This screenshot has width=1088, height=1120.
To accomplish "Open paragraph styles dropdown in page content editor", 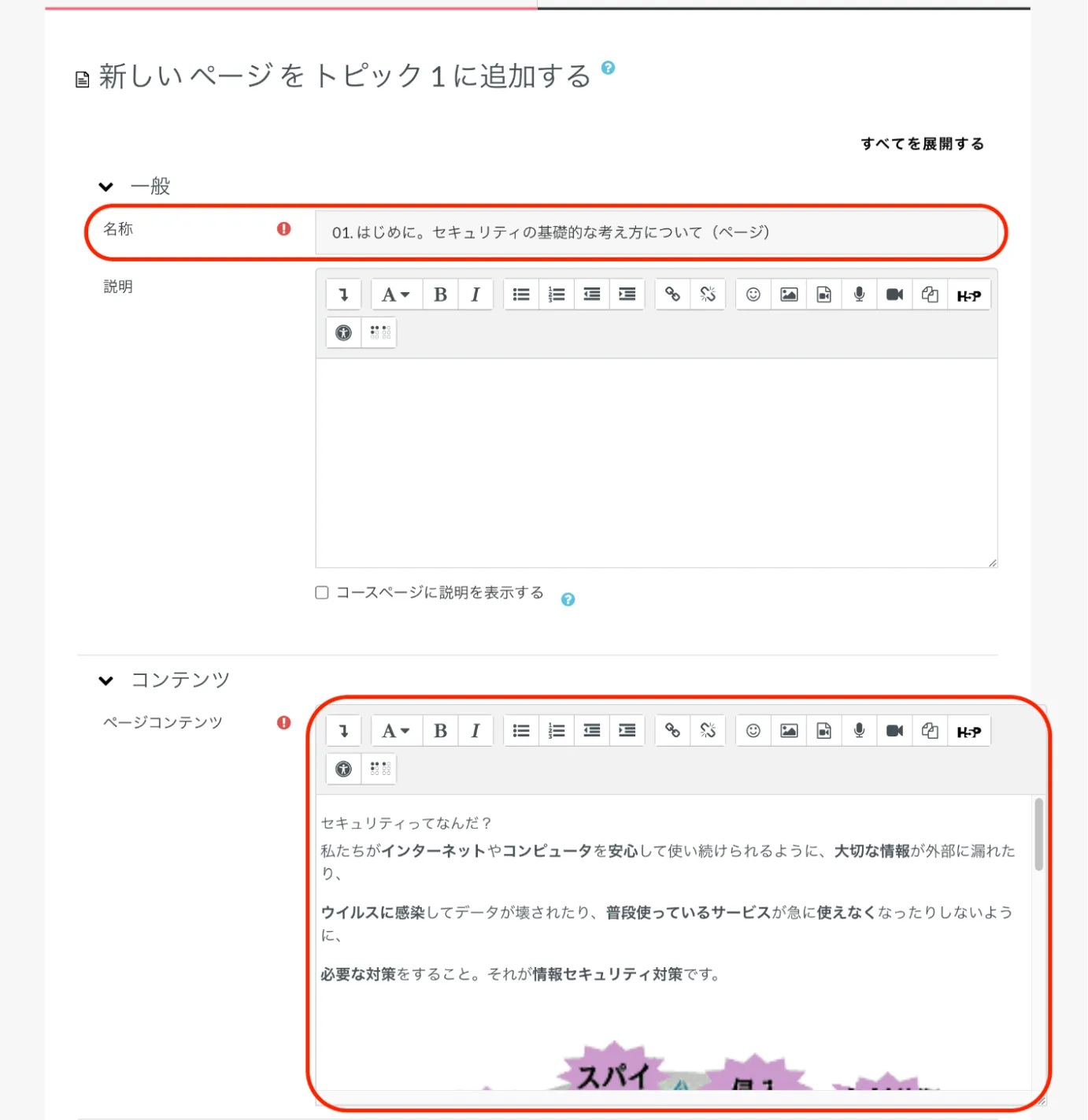I will [395, 731].
